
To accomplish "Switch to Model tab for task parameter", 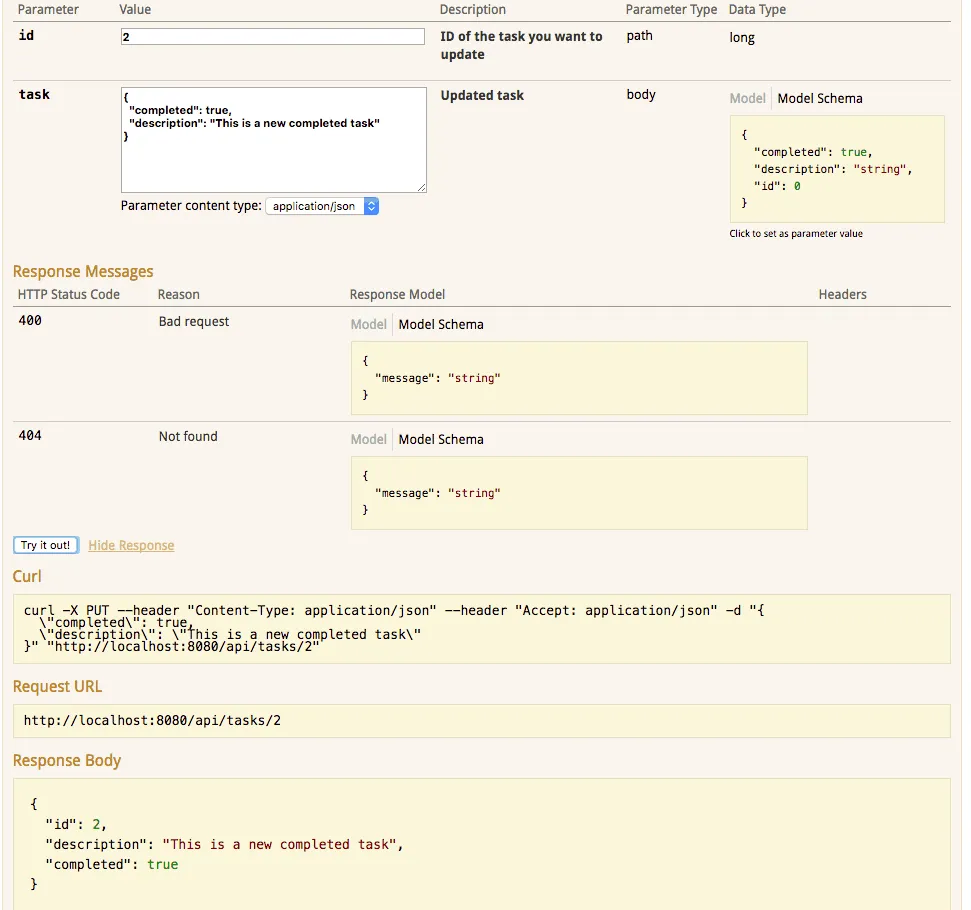I will tap(747, 98).
